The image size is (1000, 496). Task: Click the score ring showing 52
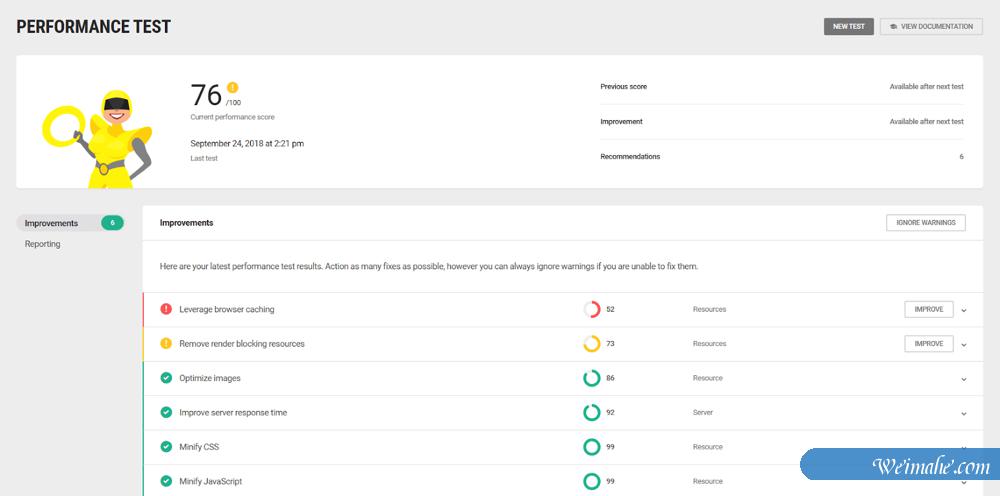click(591, 310)
